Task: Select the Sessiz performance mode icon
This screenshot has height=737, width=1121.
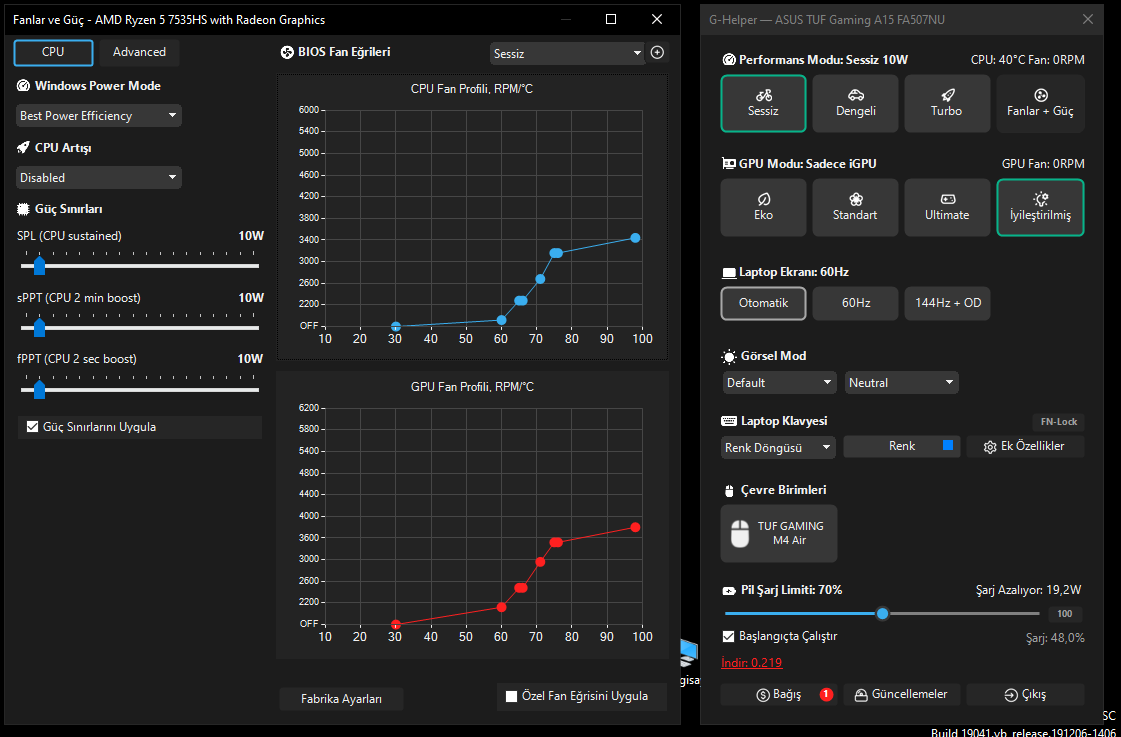Action: pos(763,95)
